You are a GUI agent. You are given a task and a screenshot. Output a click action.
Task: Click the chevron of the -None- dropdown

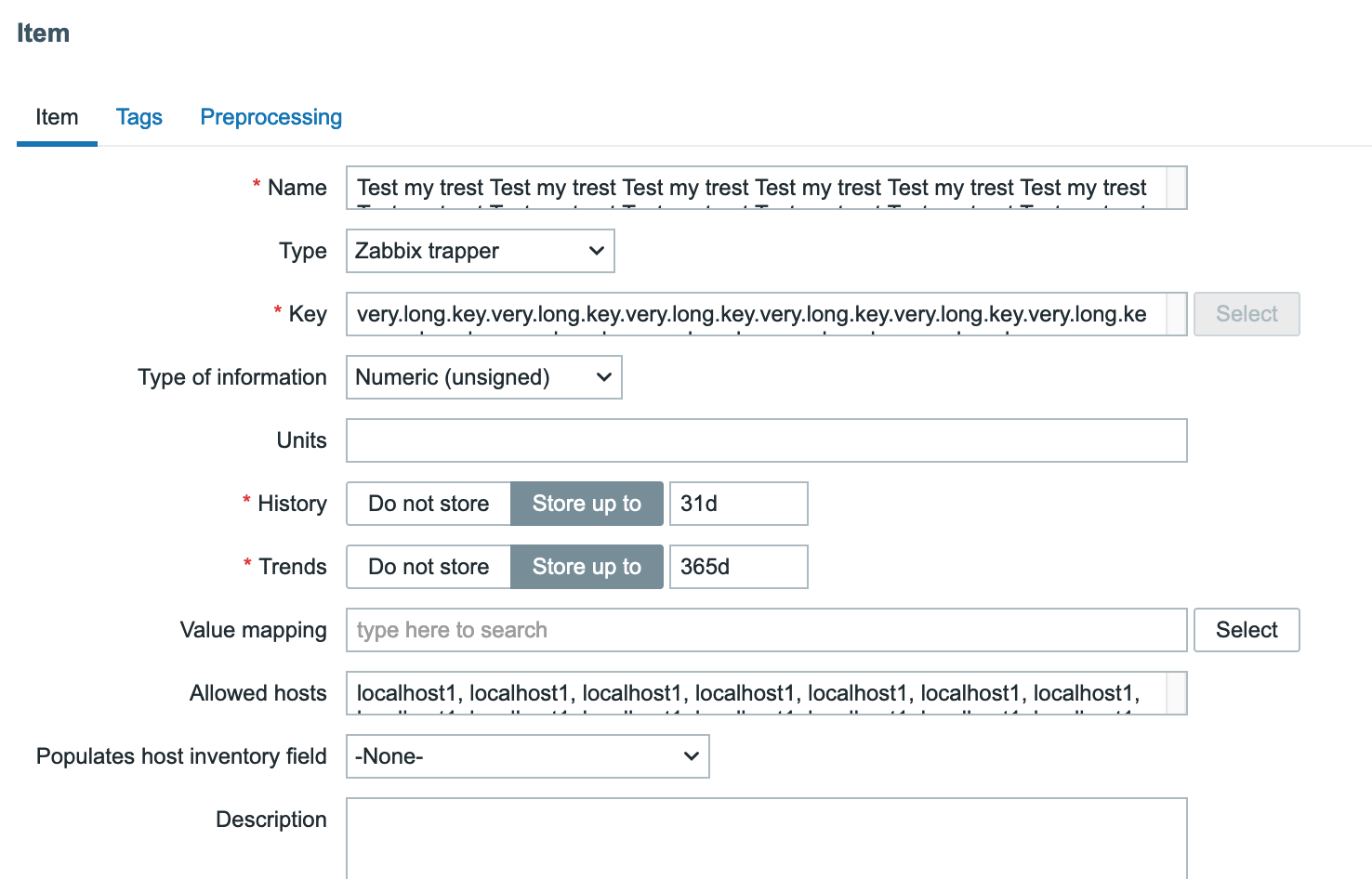692,756
